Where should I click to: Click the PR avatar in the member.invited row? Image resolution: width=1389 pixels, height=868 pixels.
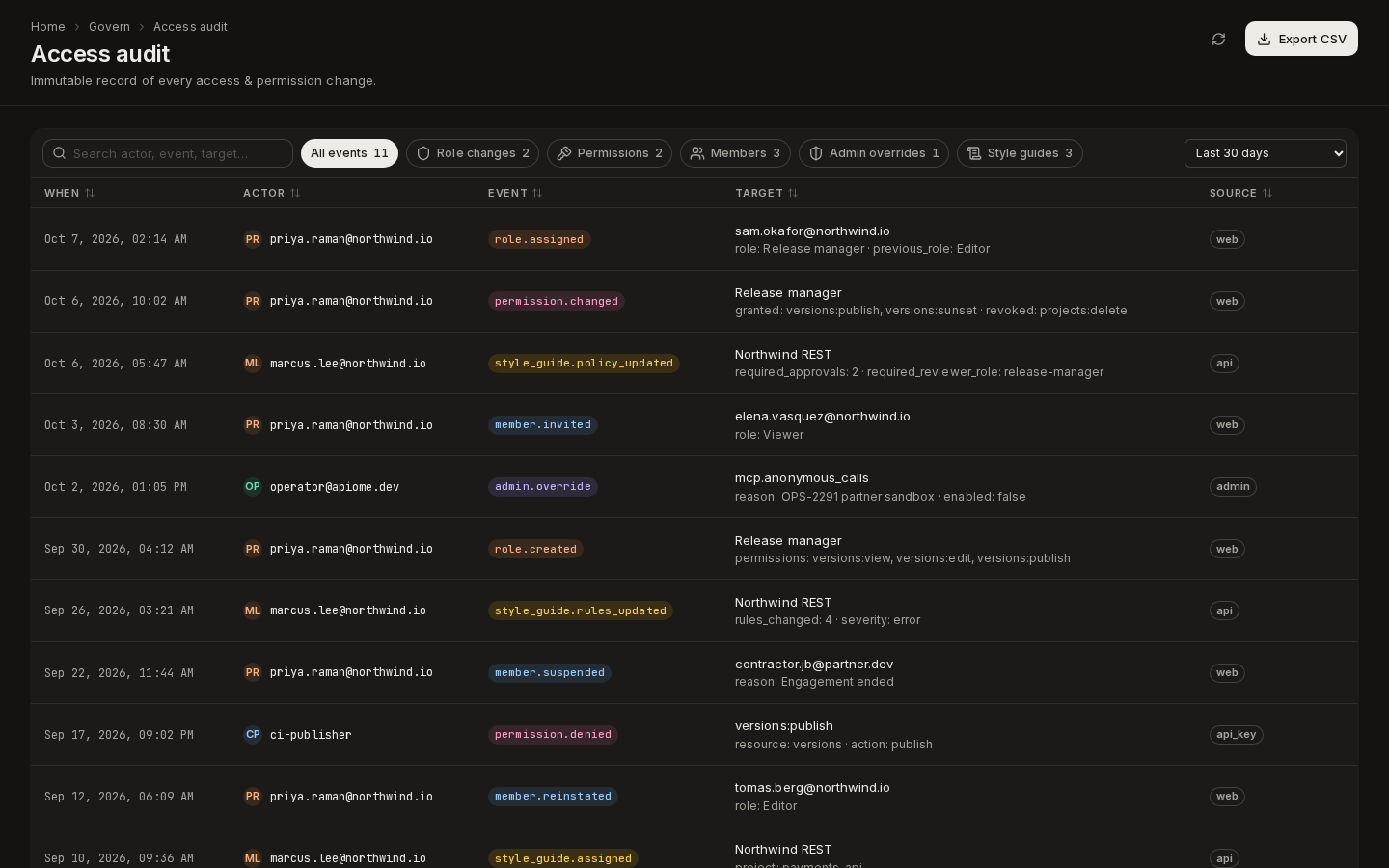click(253, 425)
